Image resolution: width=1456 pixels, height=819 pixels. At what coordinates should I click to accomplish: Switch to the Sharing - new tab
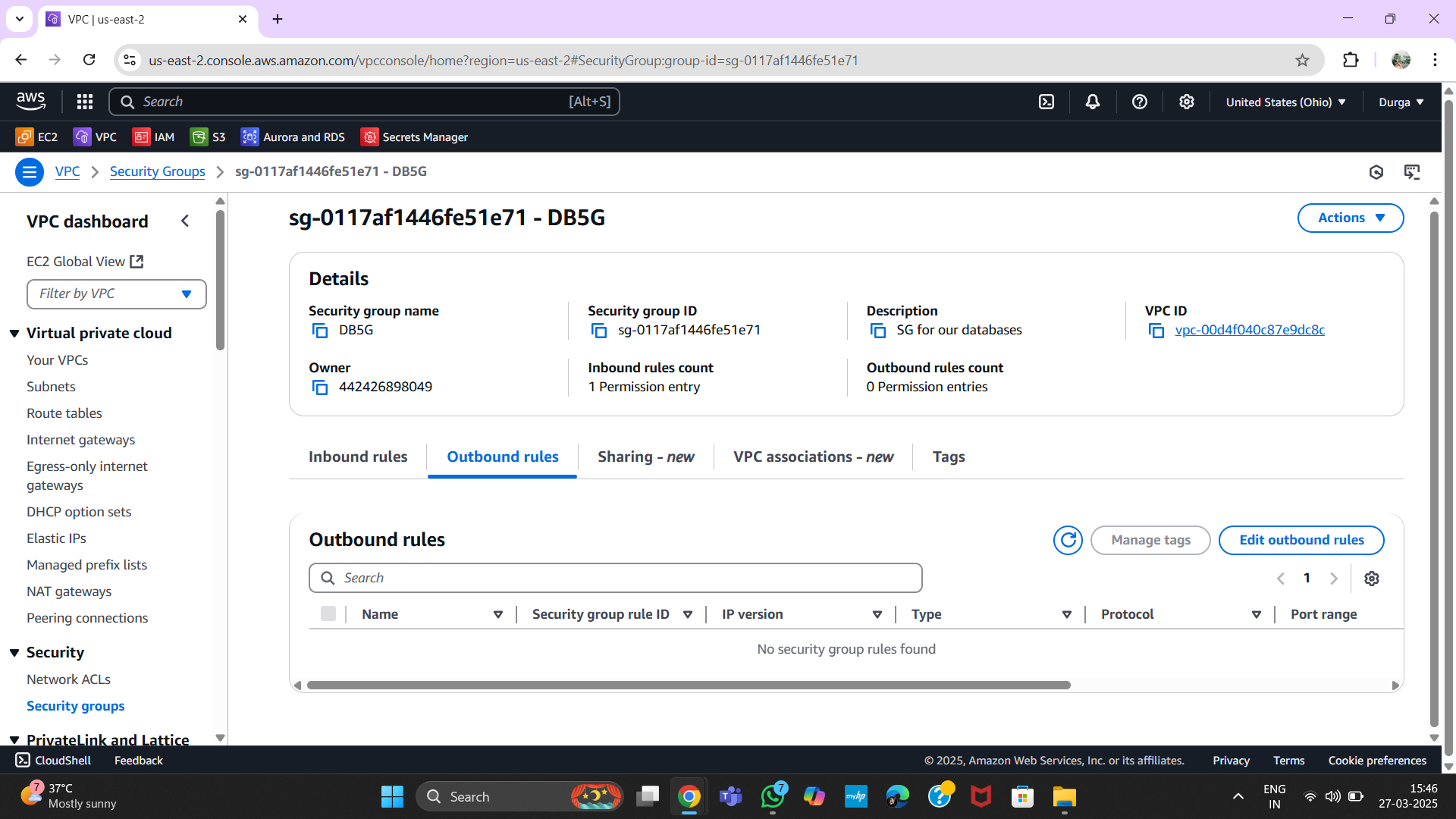click(646, 457)
